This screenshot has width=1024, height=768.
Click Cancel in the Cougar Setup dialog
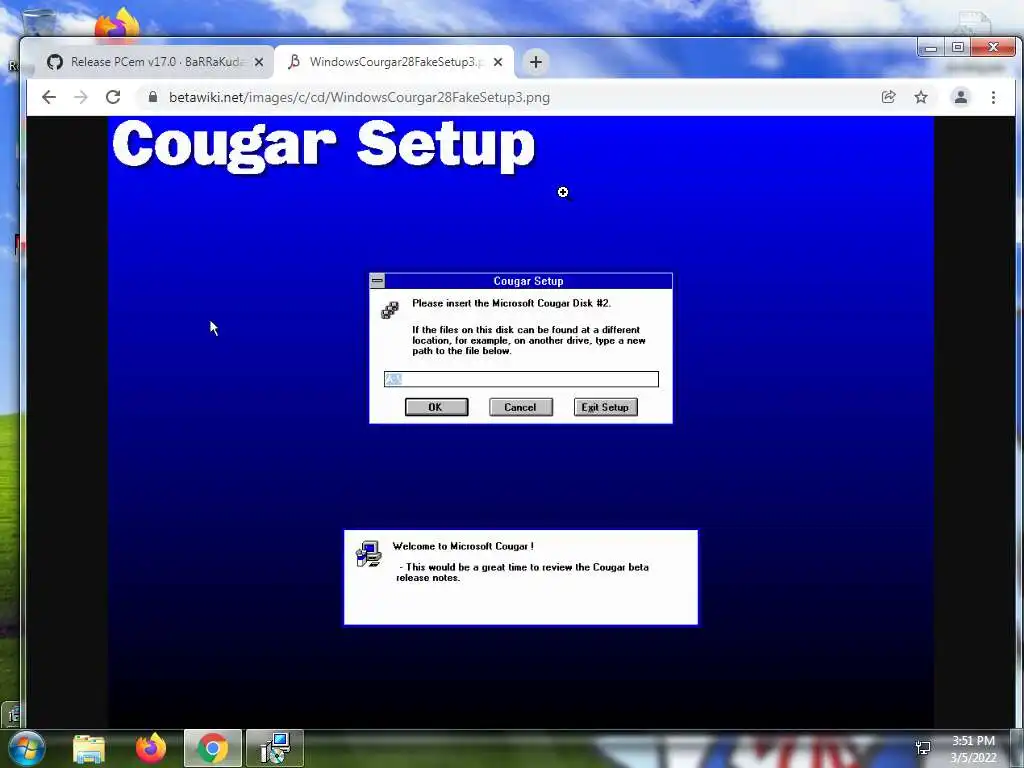520,407
